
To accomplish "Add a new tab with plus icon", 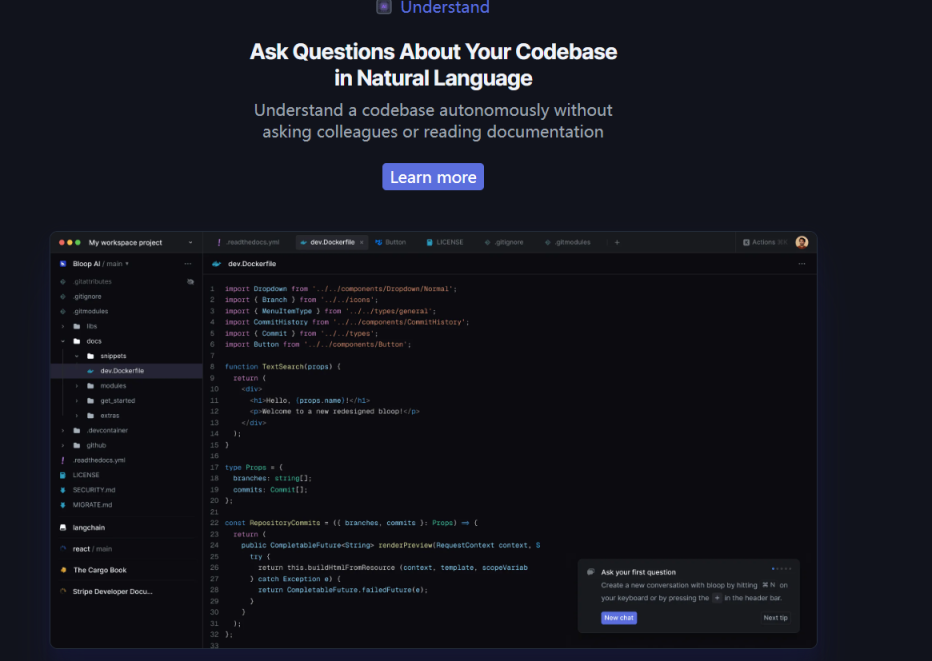I will [617, 242].
